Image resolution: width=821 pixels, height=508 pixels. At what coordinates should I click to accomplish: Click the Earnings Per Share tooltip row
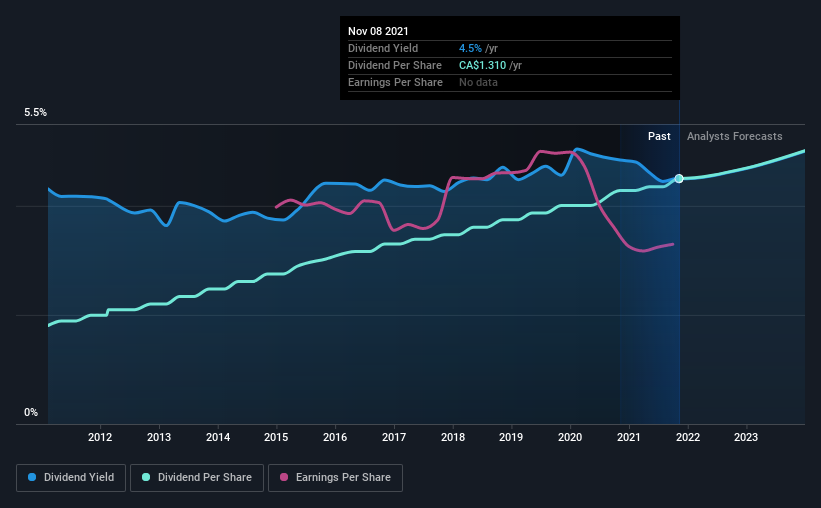coord(510,83)
